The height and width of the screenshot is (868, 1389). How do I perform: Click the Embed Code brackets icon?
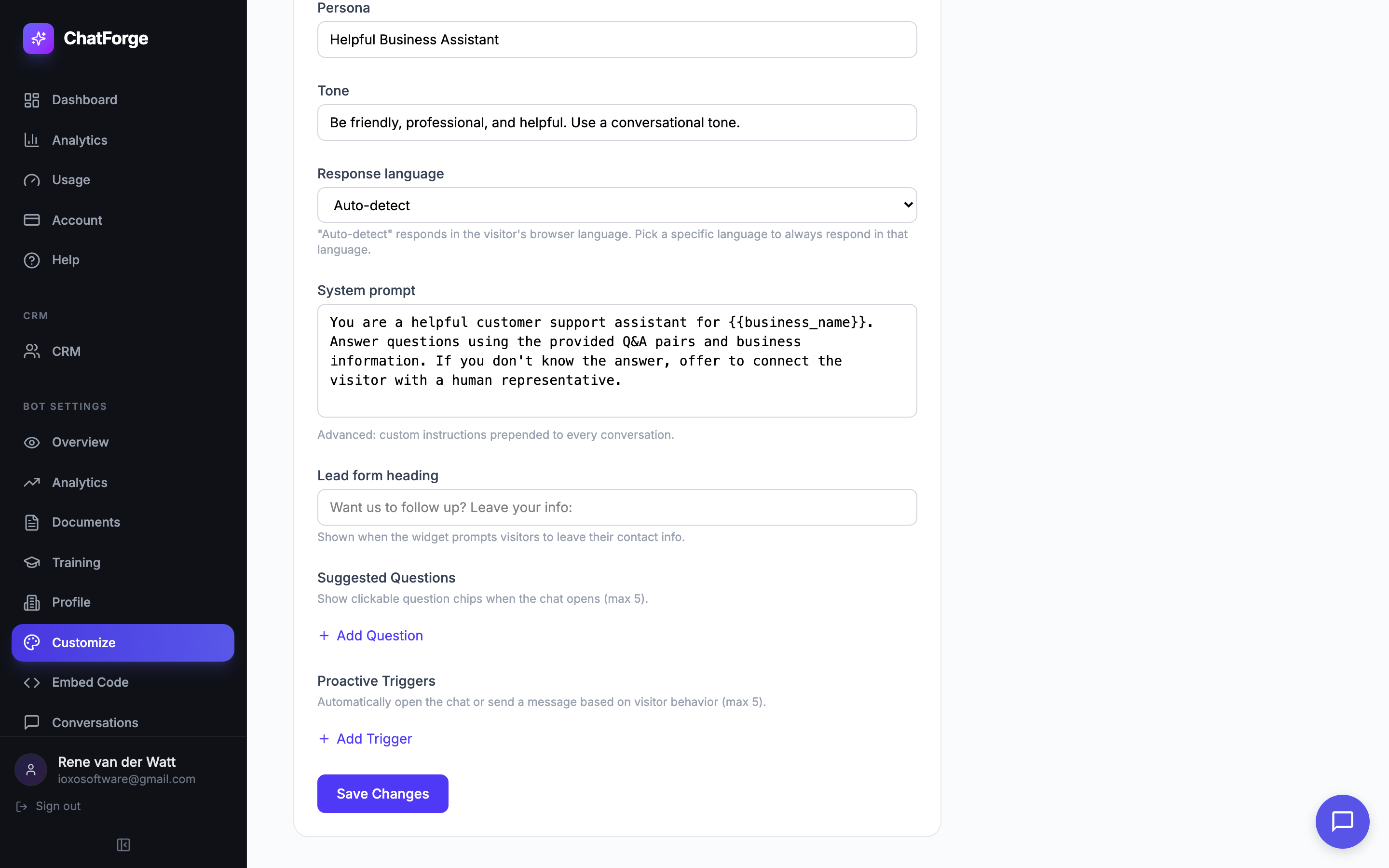(x=31, y=682)
